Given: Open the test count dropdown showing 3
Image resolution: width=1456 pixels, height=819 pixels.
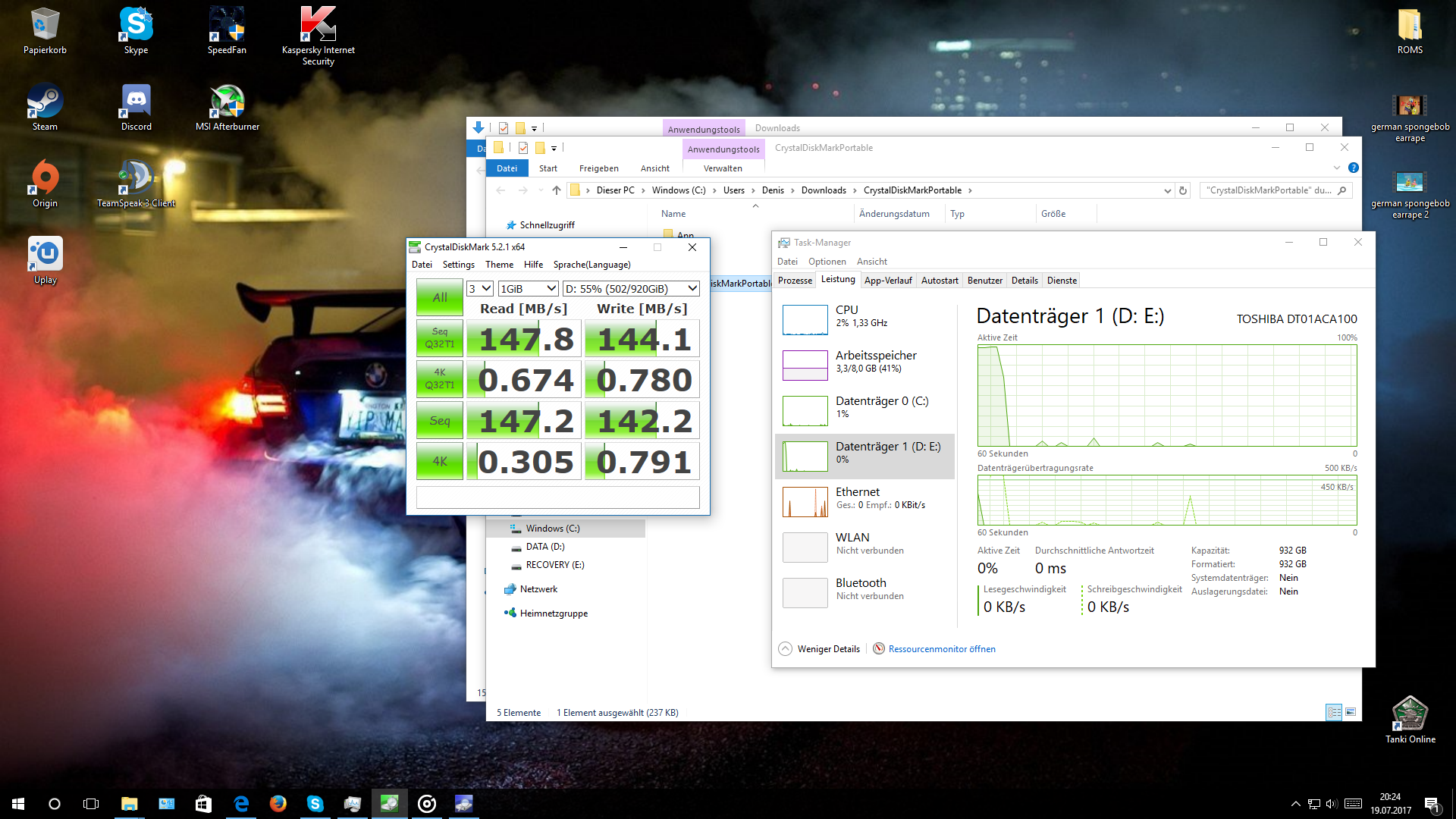Looking at the screenshot, I should [x=480, y=289].
